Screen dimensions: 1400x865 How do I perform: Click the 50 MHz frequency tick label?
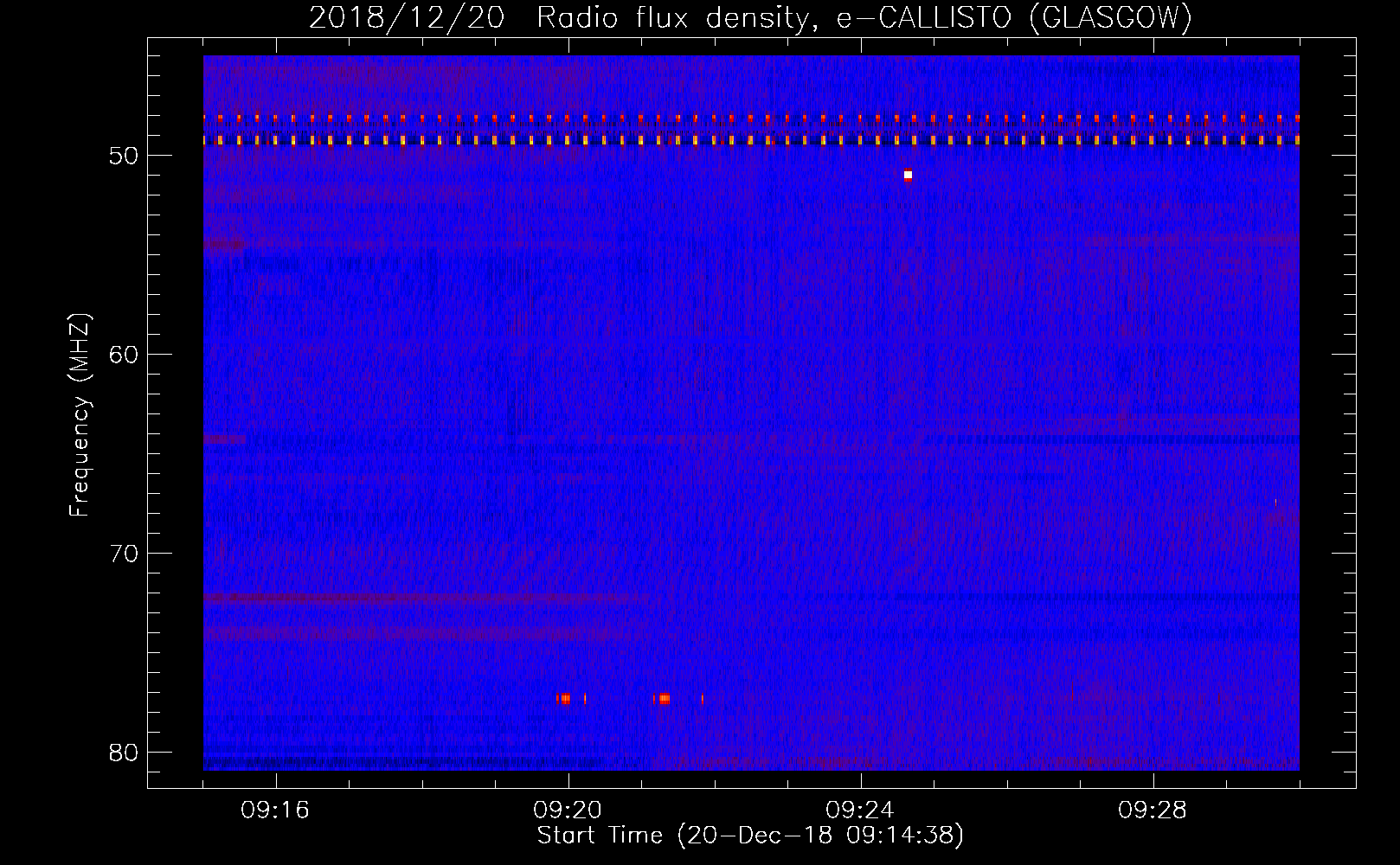coord(124,156)
